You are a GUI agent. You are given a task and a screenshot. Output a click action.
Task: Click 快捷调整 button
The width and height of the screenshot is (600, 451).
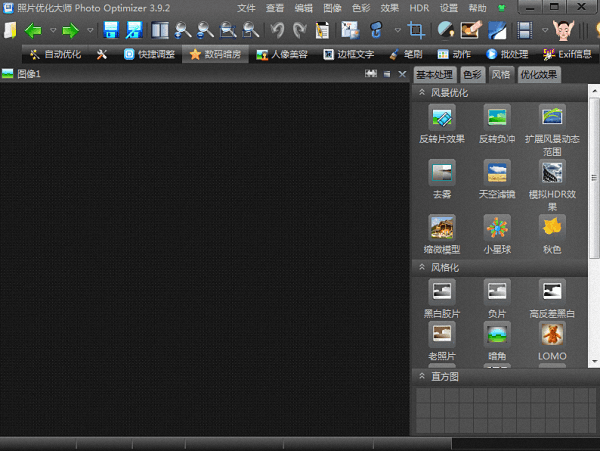(150, 55)
